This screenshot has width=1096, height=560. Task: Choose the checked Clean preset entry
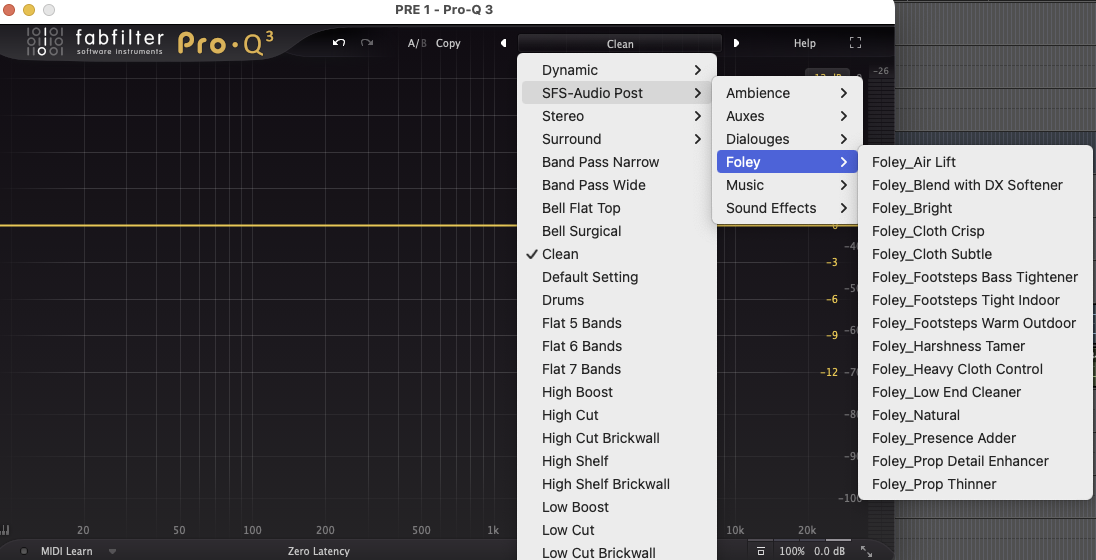point(560,254)
